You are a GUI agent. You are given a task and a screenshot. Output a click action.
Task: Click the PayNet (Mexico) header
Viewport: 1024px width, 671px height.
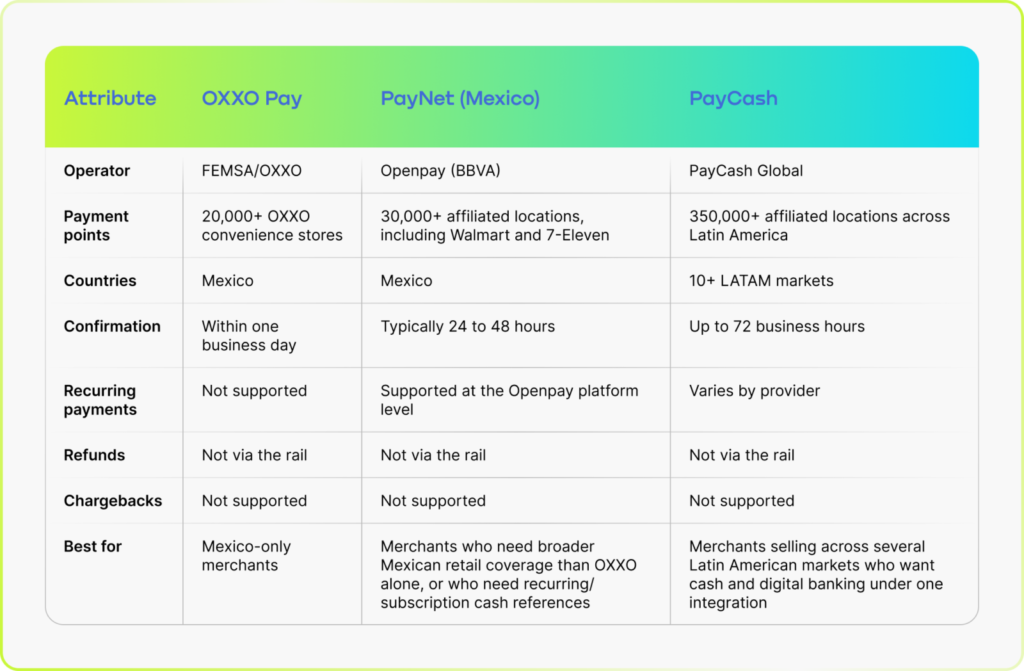pyautogui.click(x=460, y=99)
